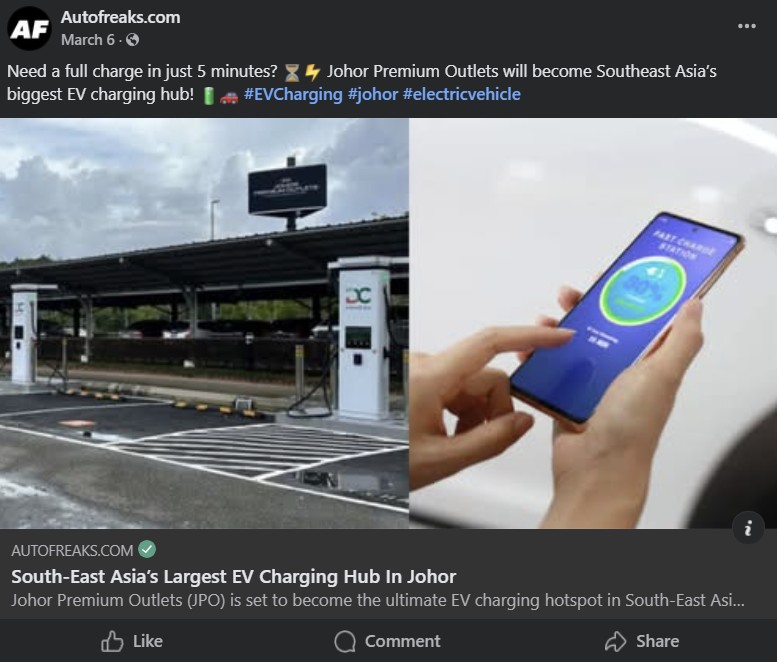Open the phone fast-charge app photo

pos(593,323)
